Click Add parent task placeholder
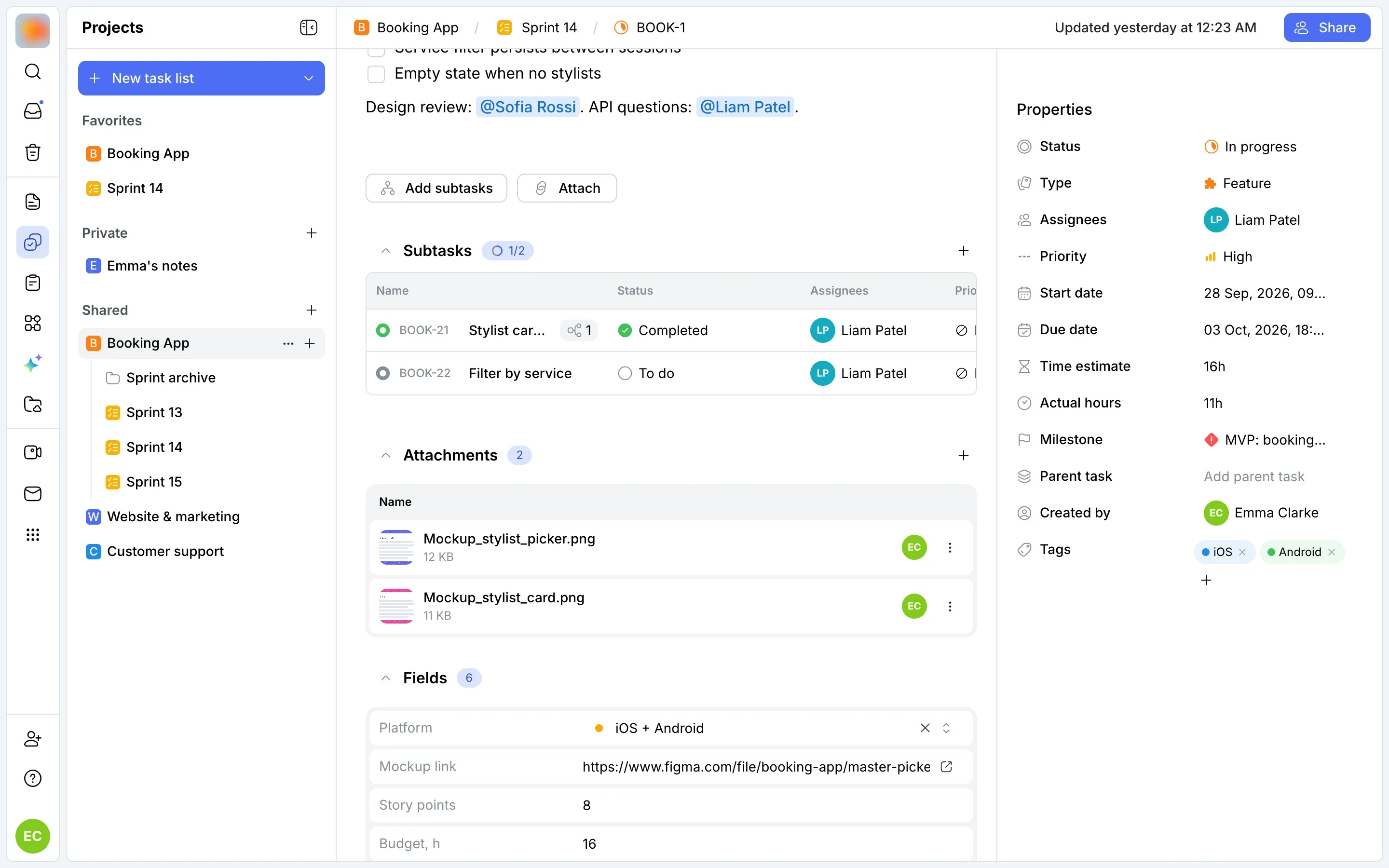Screen dimensions: 1389x868 click(1254, 476)
